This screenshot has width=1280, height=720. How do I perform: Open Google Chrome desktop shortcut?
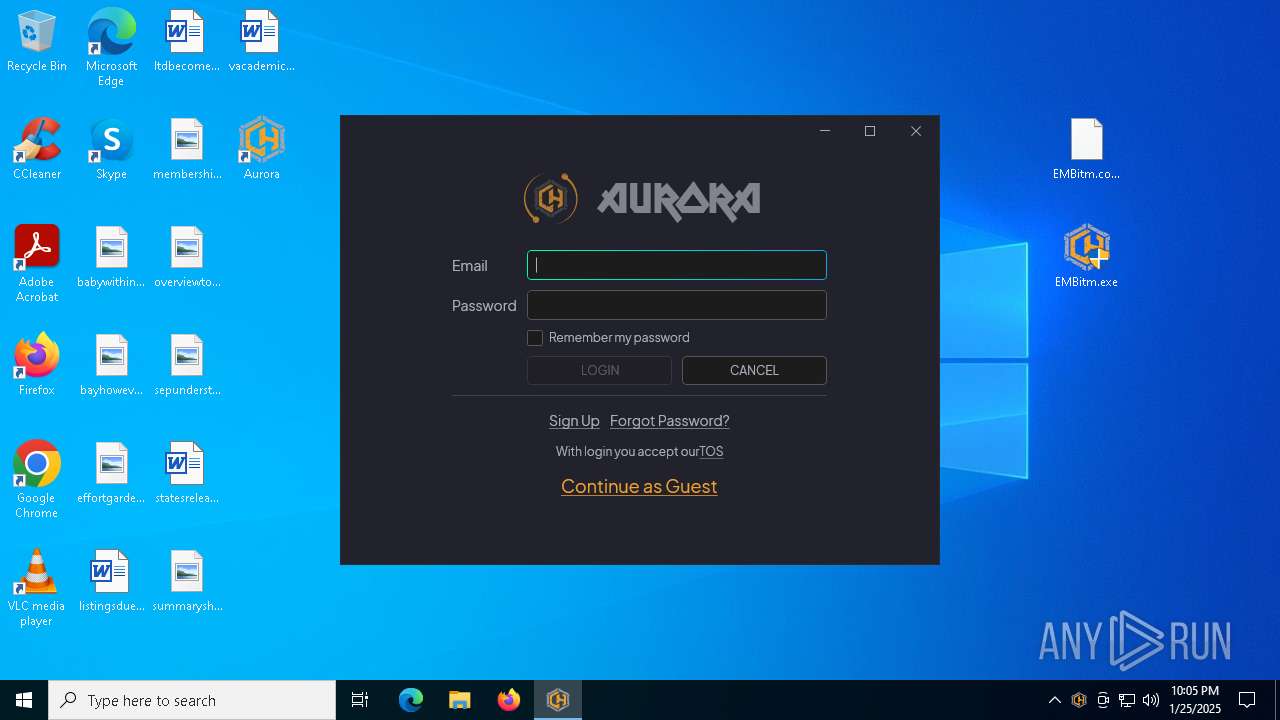click(x=37, y=480)
